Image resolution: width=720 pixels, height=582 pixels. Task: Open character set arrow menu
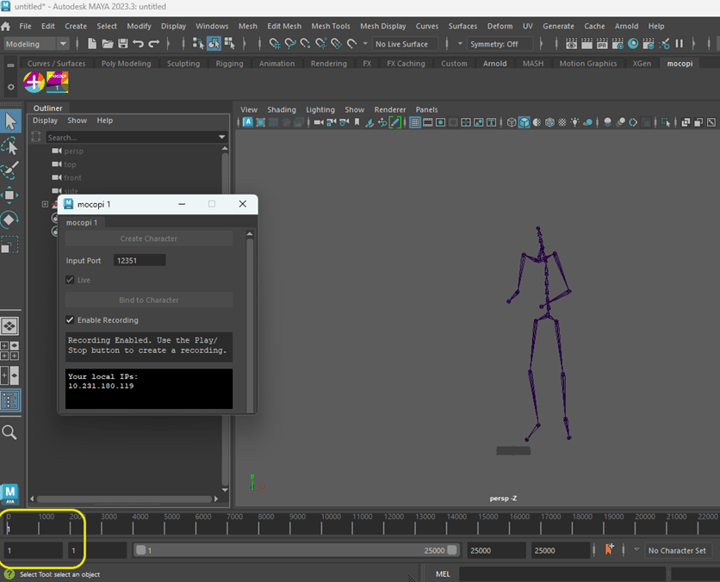click(636, 549)
